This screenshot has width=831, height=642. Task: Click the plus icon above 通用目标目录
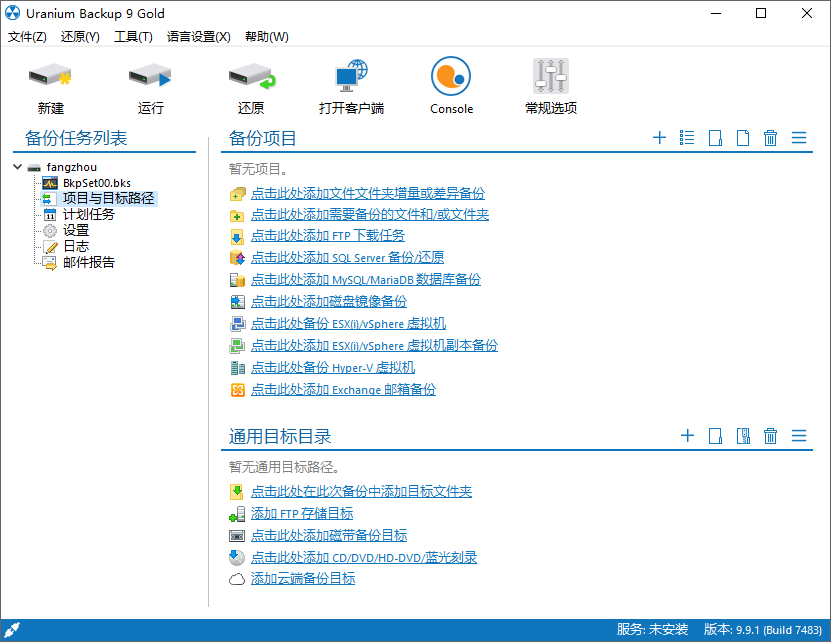(687, 435)
